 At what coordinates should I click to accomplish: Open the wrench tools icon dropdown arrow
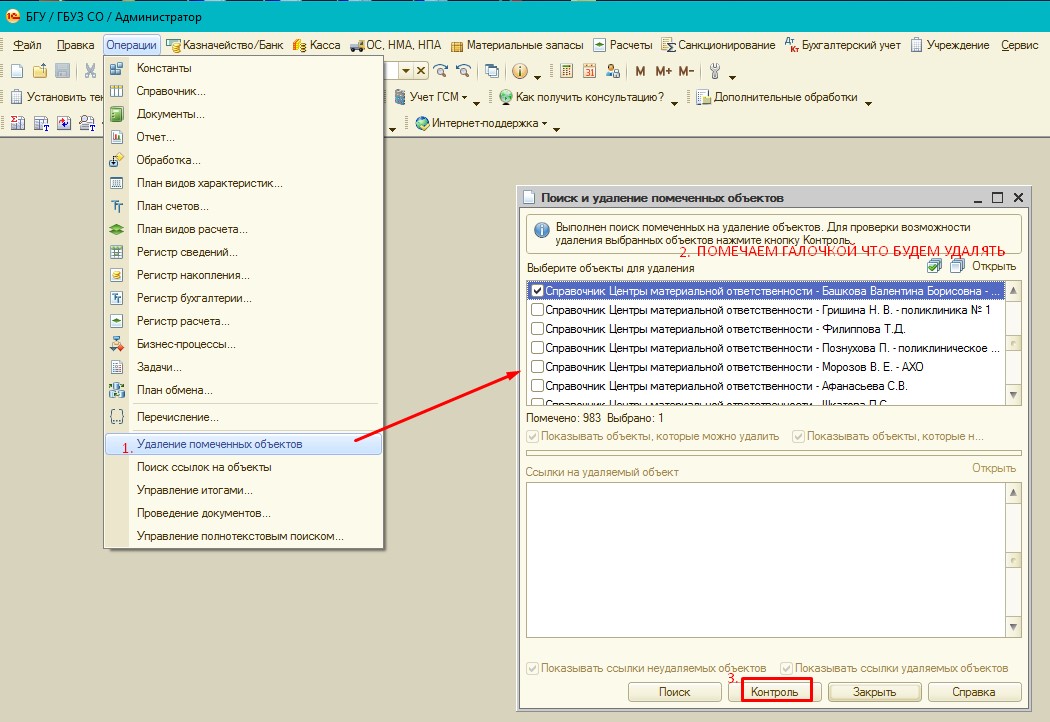pos(732,75)
